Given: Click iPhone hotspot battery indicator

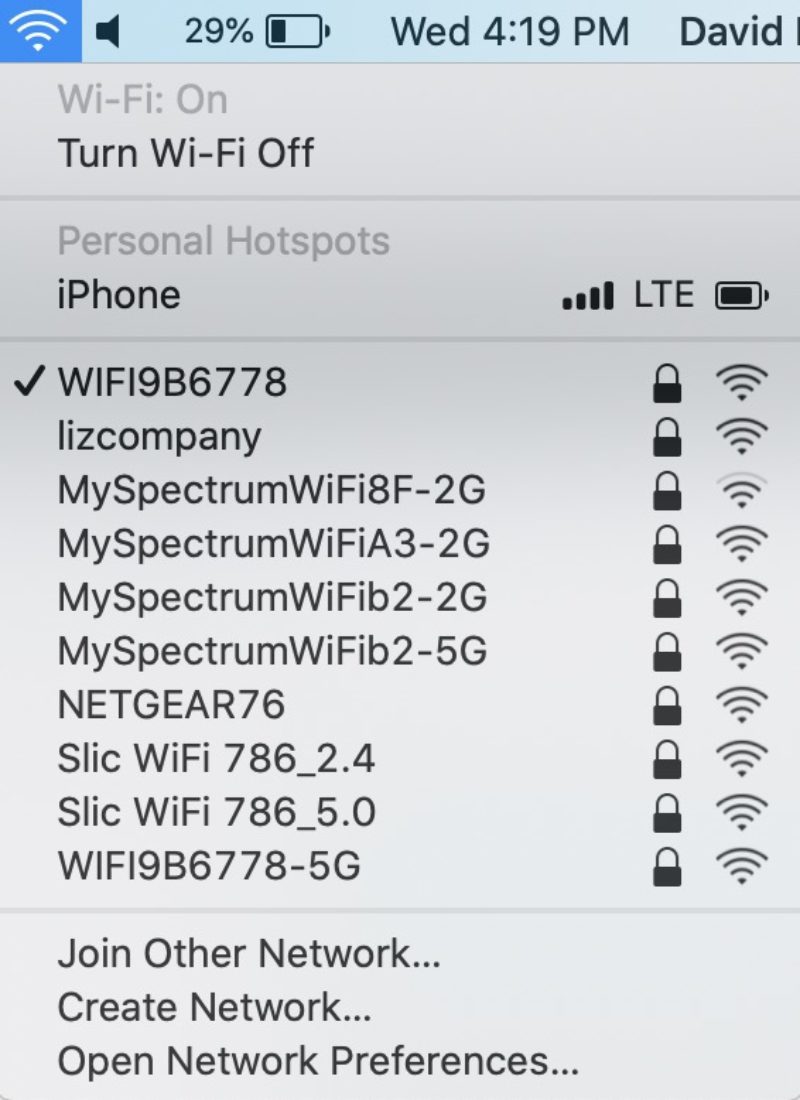Looking at the screenshot, I should [742, 295].
